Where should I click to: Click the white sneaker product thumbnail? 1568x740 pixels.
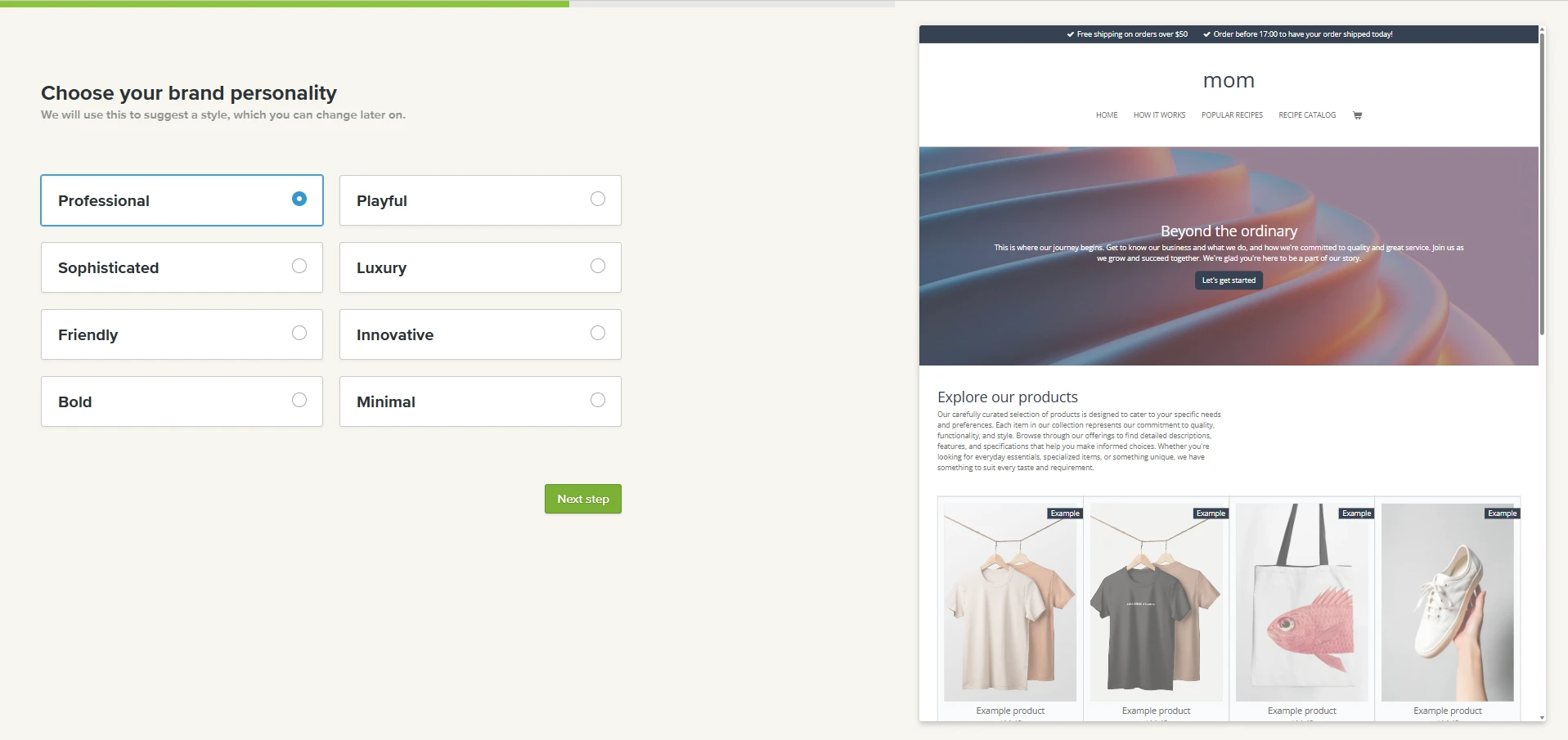coord(1445,603)
